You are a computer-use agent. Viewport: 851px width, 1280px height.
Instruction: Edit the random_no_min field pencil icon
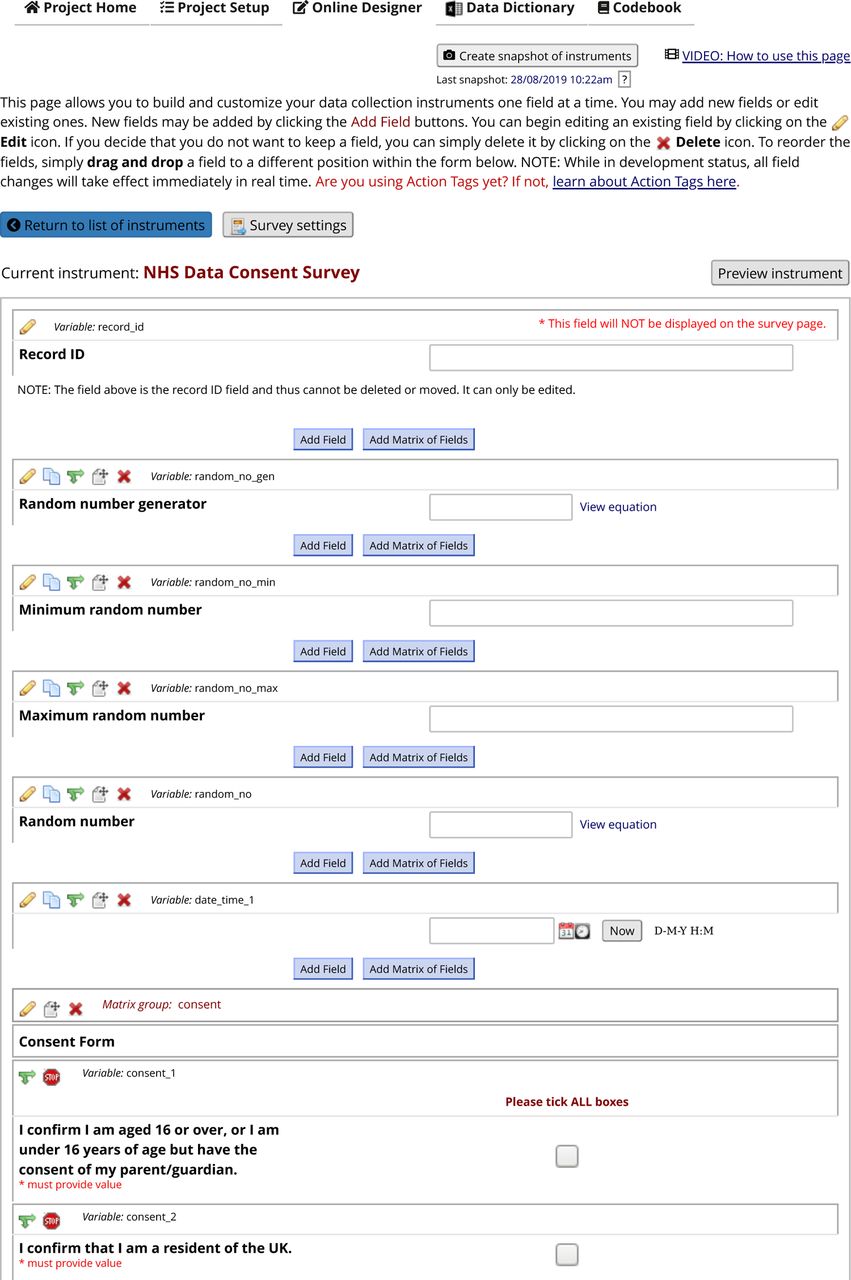(28, 582)
